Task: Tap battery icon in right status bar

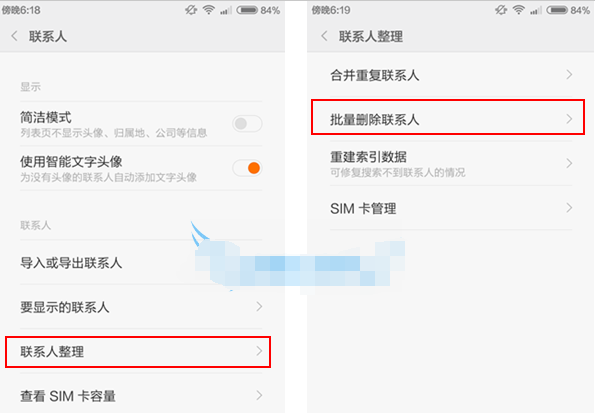Action: coord(557,10)
